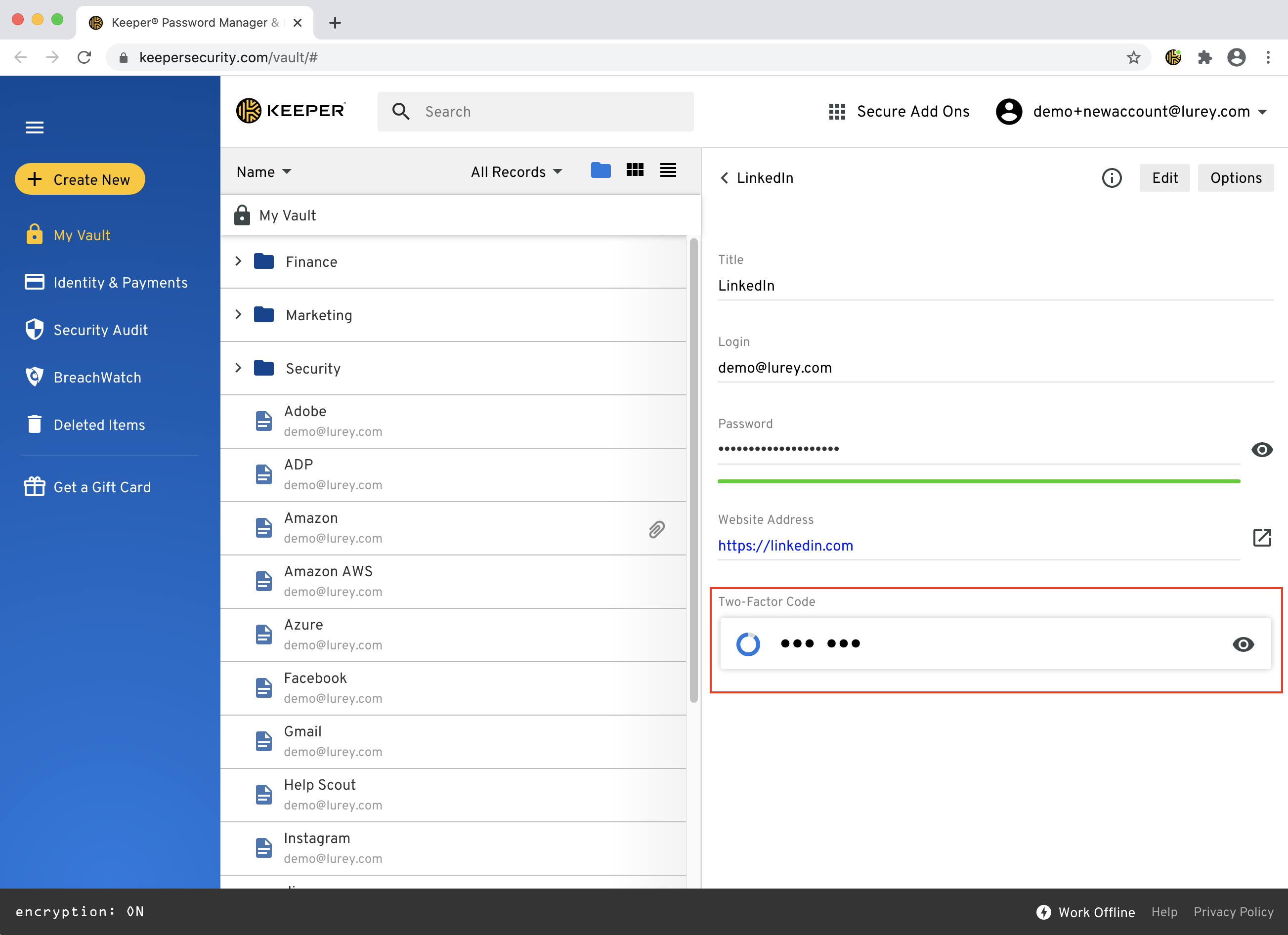The height and width of the screenshot is (935, 1288).
Task: Open record info icon
Action: [1112, 178]
